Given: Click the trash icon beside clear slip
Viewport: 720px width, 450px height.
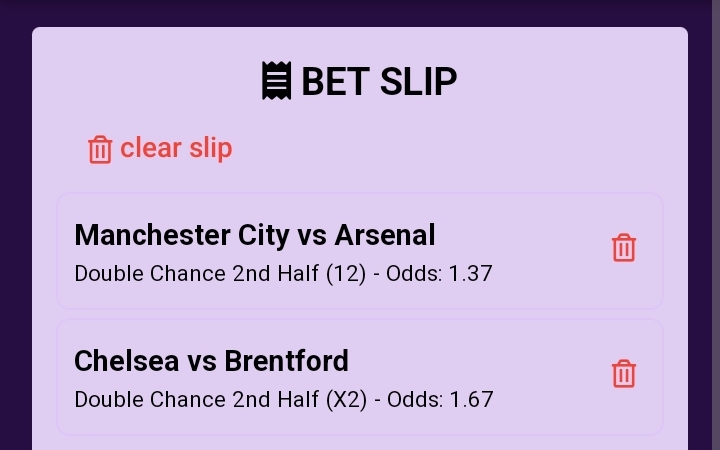Looking at the screenshot, I should point(100,149).
